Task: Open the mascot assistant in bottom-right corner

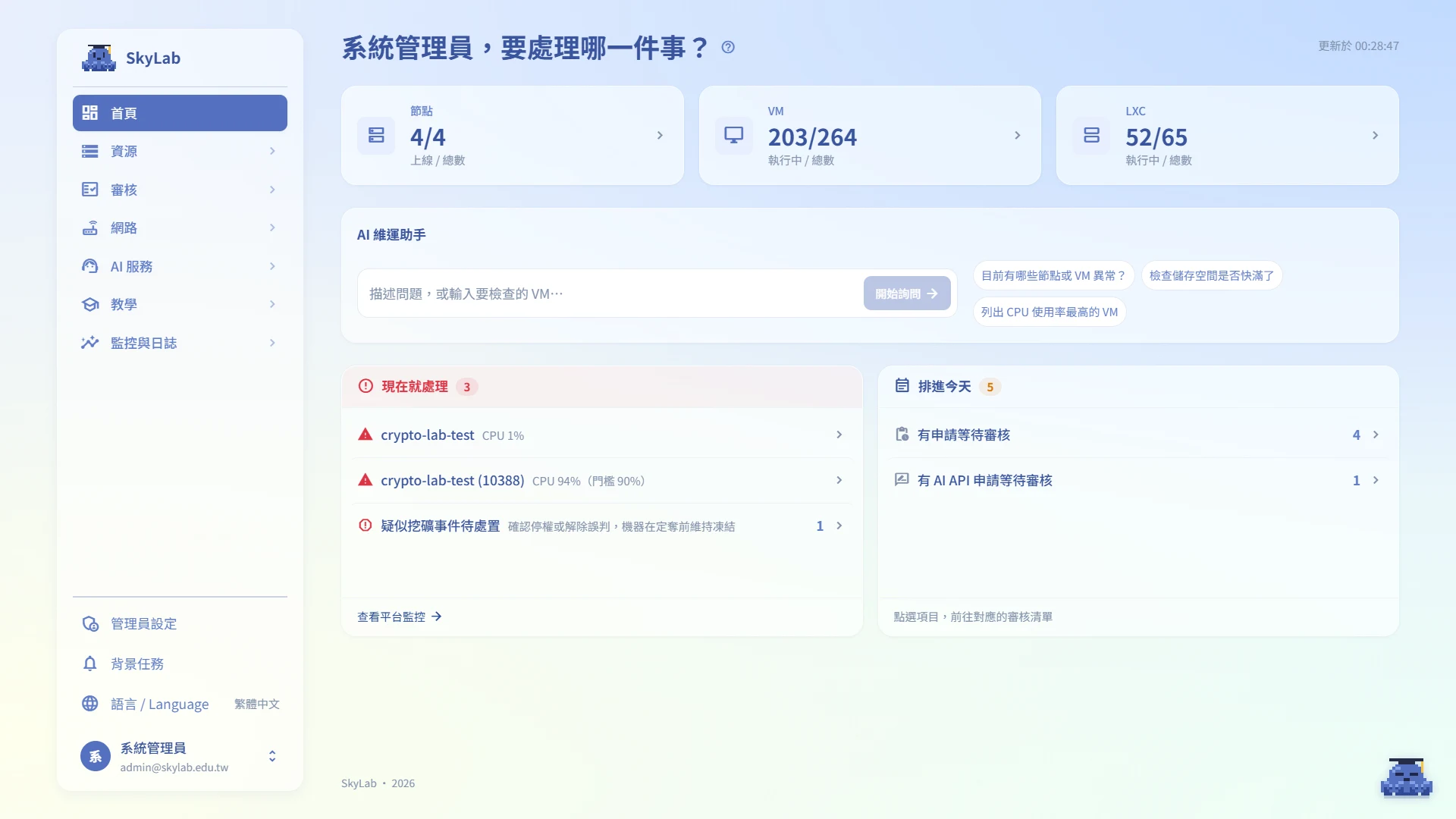Action: tap(1406, 777)
